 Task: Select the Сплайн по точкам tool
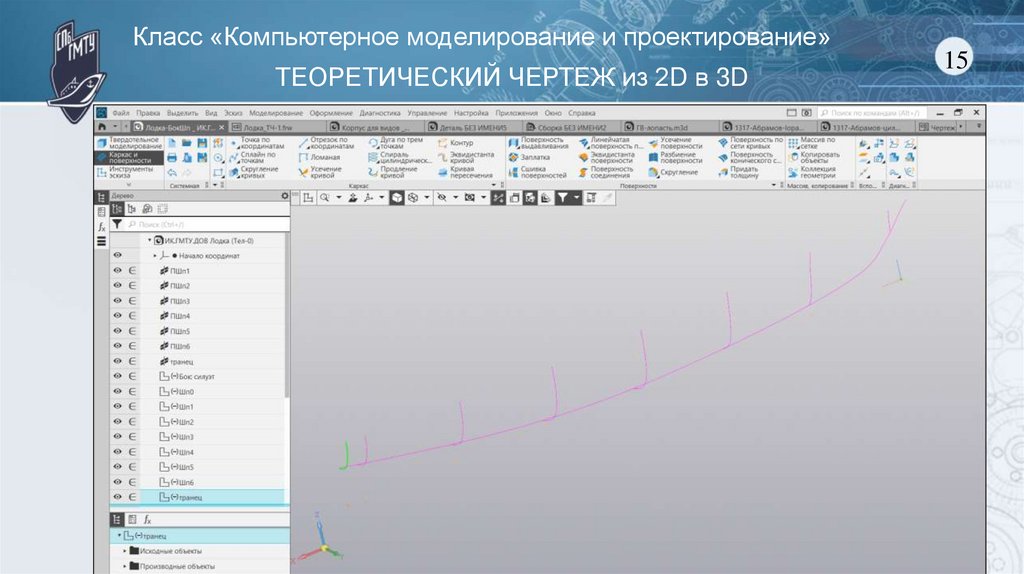[252, 157]
